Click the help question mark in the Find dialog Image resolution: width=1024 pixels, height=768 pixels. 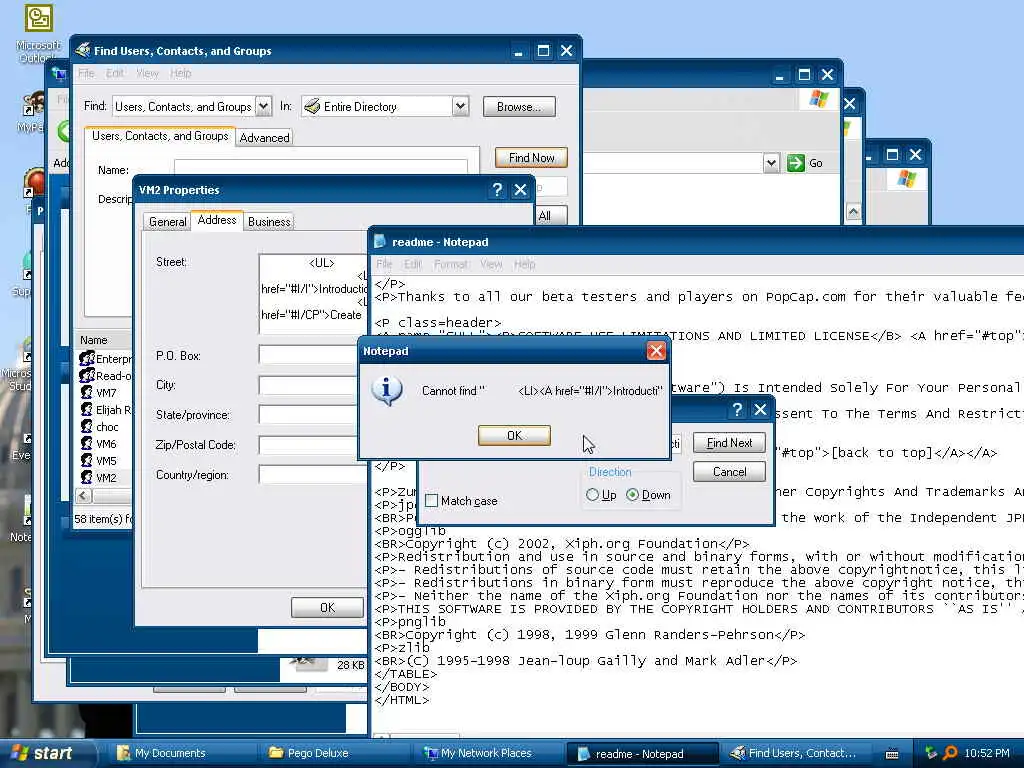737,409
